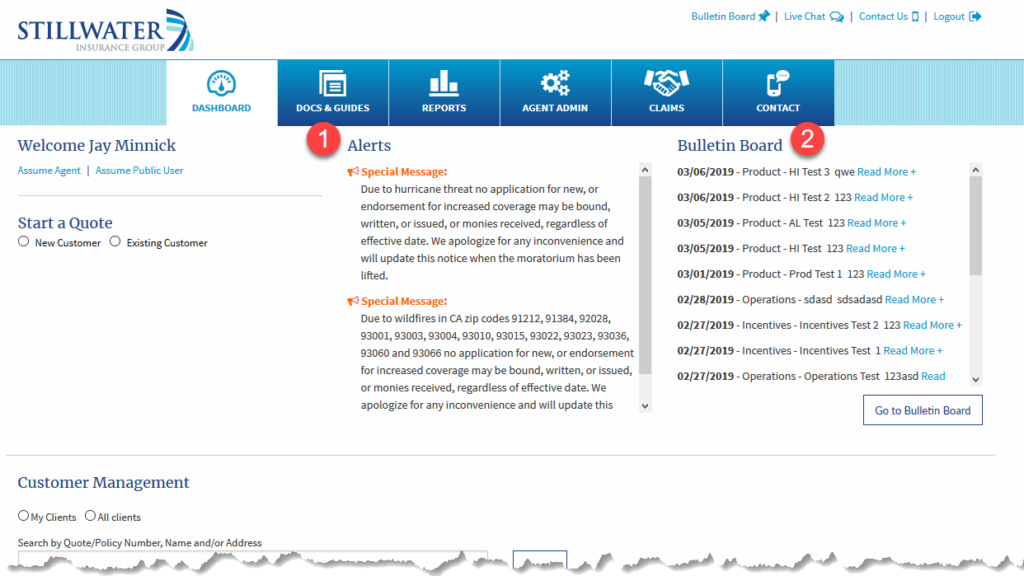Select the New Customer radio button

[x=24, y=242]
